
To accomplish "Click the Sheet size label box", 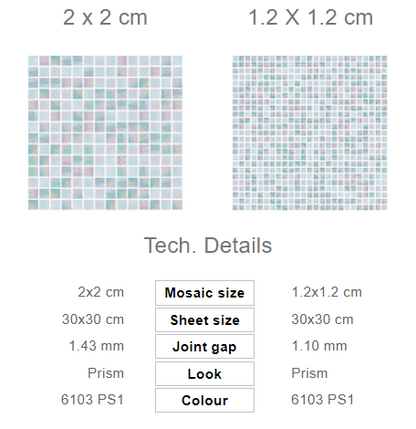I will point(205,320).
